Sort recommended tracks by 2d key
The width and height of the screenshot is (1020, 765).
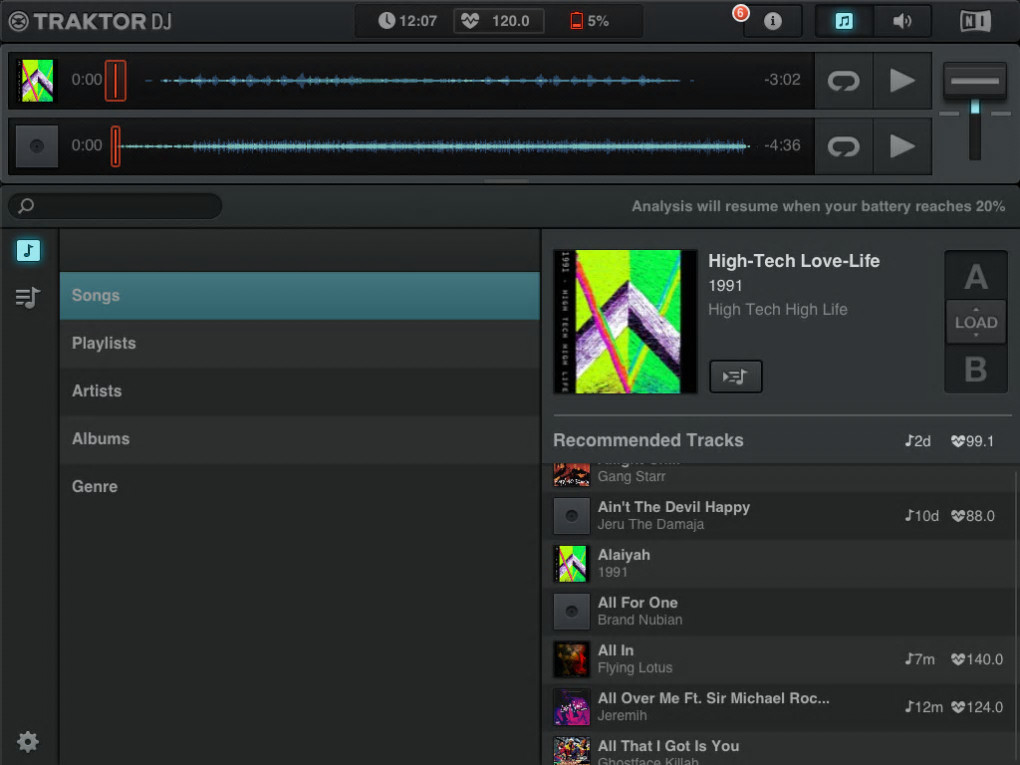(x=918, y=441)
